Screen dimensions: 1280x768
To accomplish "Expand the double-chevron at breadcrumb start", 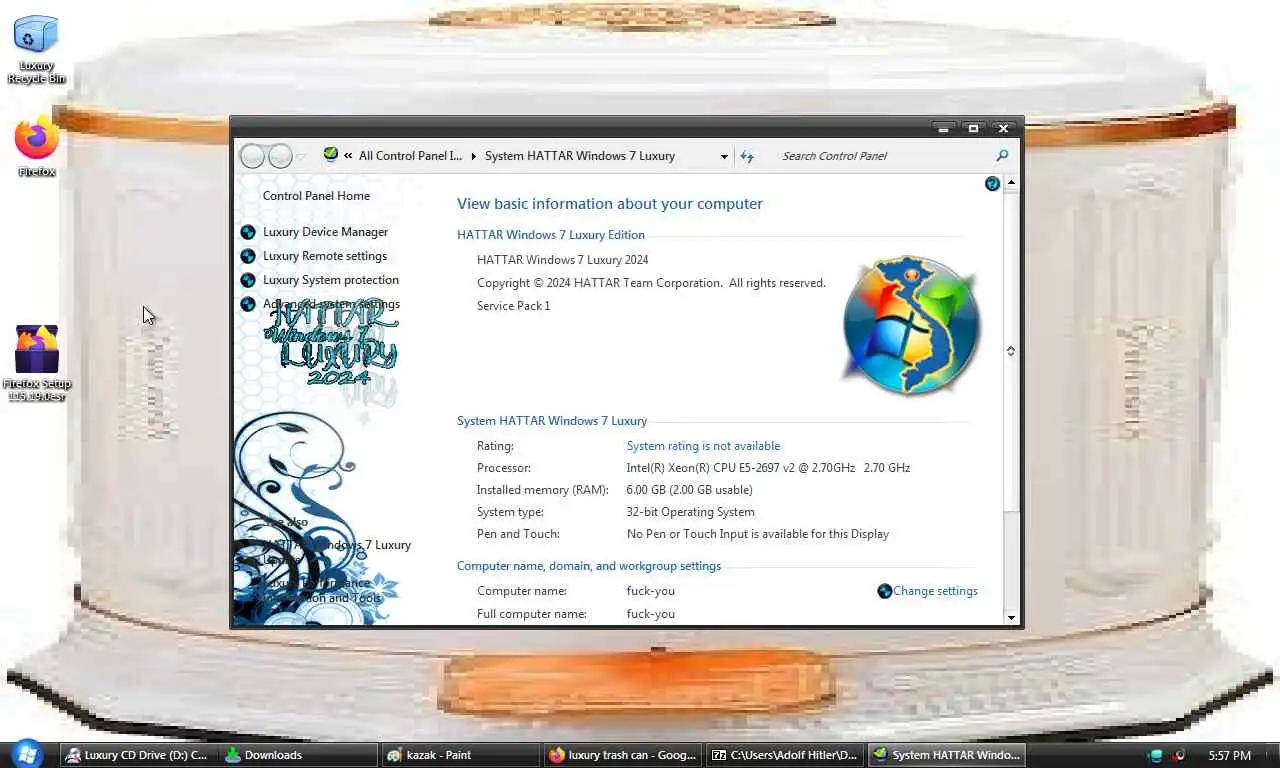I will 348,156.
